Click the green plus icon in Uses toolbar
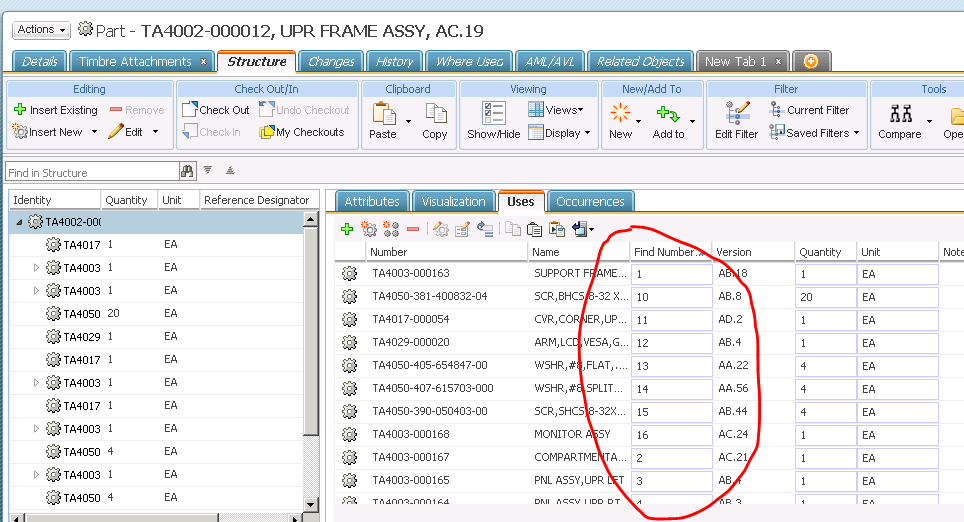964x522 pixels. click(x=347, y=229)
